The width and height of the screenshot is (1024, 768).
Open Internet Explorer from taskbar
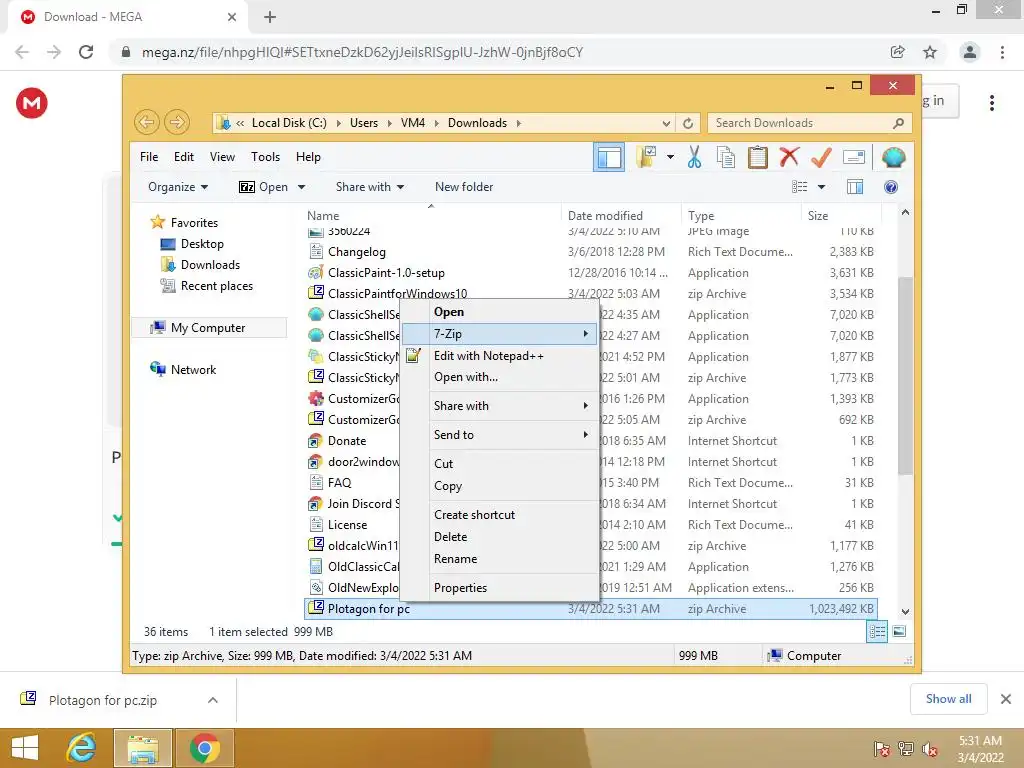pyautogui.click(x=81, y=748)
